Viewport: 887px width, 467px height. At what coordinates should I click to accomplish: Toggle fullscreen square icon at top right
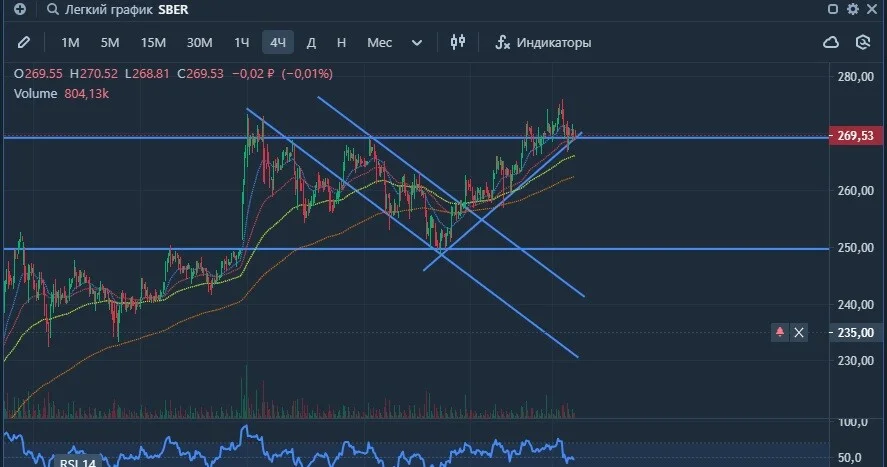(833, 9)
